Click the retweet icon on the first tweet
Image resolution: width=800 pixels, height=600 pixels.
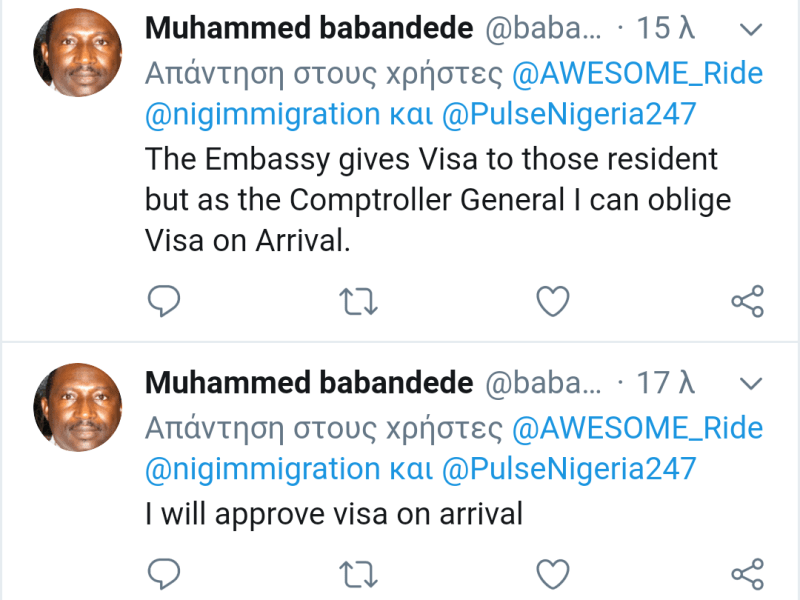(x=358, y=300)
